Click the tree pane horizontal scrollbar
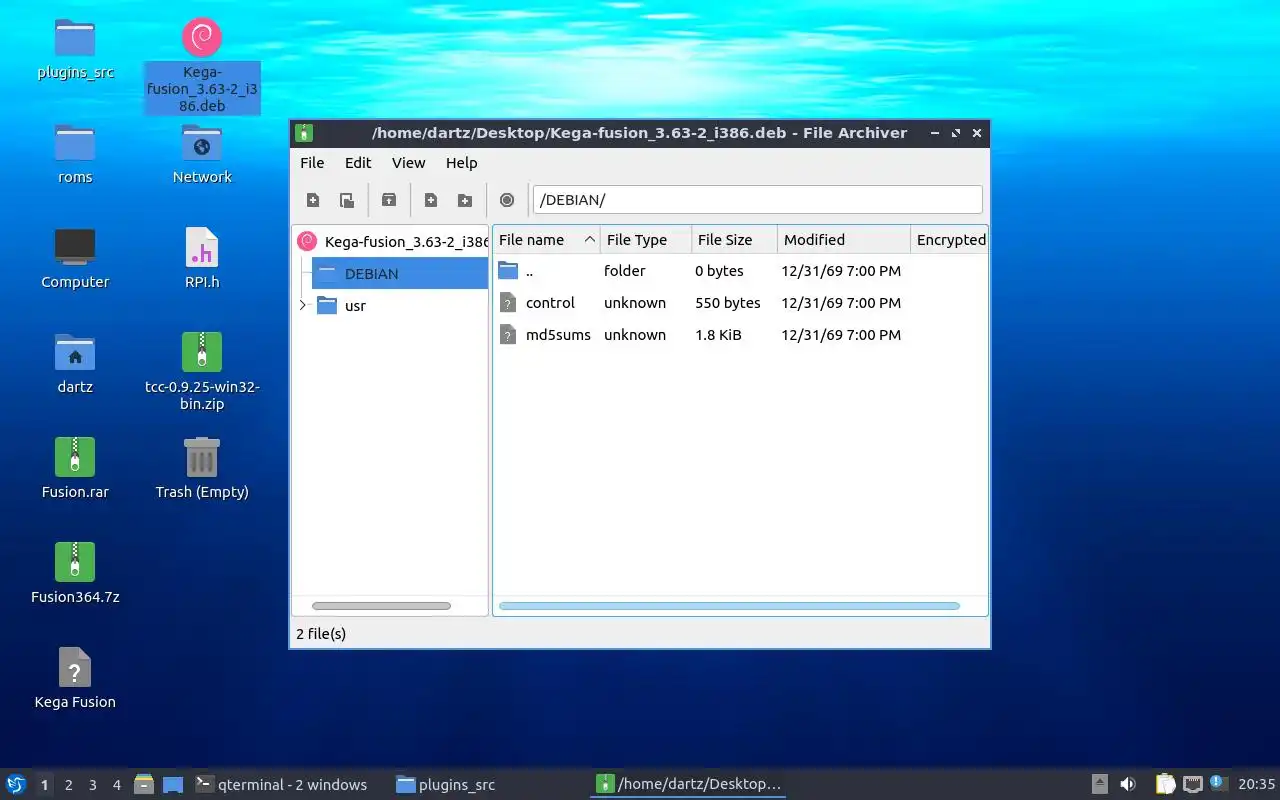The image size is (1280, 800). 381,606
